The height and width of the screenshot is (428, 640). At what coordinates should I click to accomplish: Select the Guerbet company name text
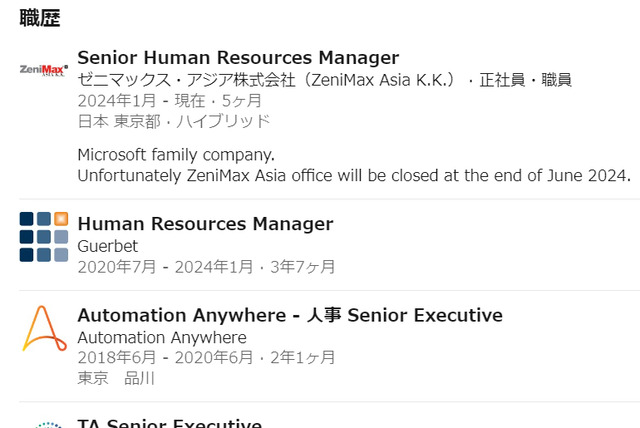click(x=108, y=246)
